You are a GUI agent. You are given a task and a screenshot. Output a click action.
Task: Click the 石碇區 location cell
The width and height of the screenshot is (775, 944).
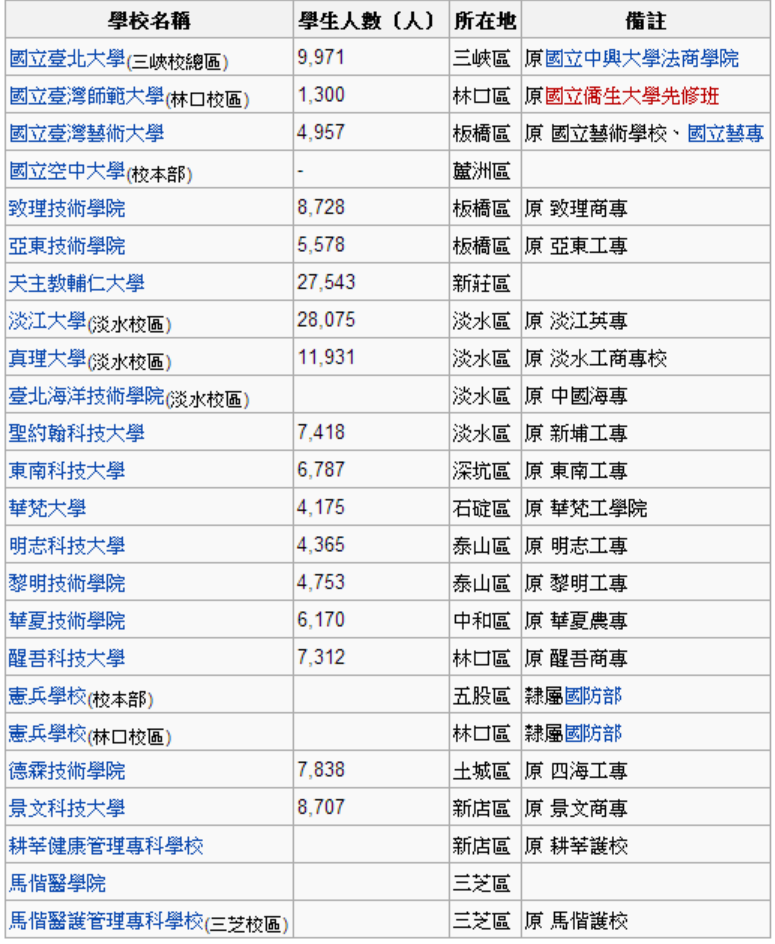point(485,508)
